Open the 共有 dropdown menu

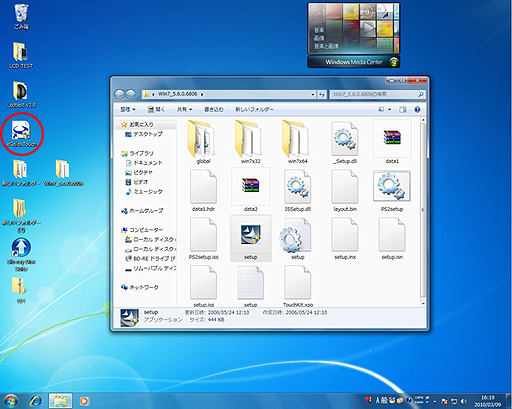point(184,109)
